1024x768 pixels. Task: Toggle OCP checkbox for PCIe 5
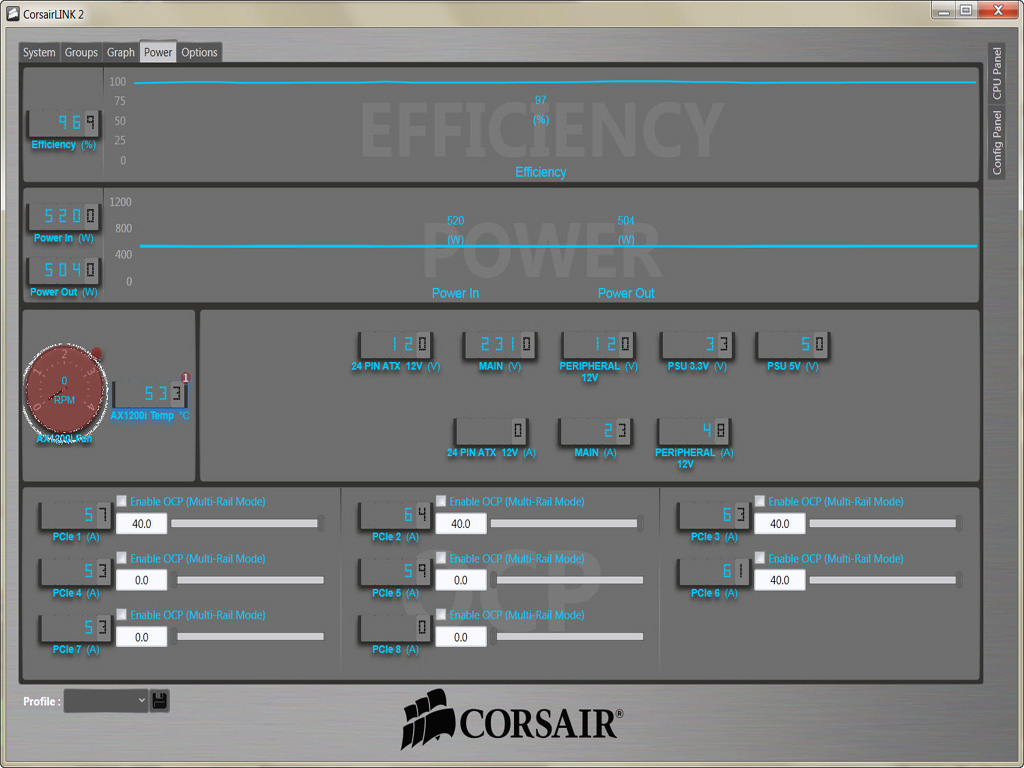pyautogui.click(x=441, y=557)
